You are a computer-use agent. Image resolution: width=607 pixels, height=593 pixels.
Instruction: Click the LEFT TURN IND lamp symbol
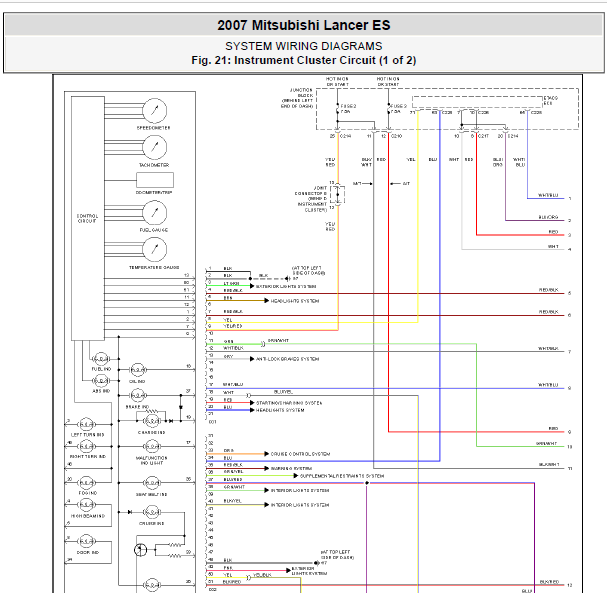point(86,425)
